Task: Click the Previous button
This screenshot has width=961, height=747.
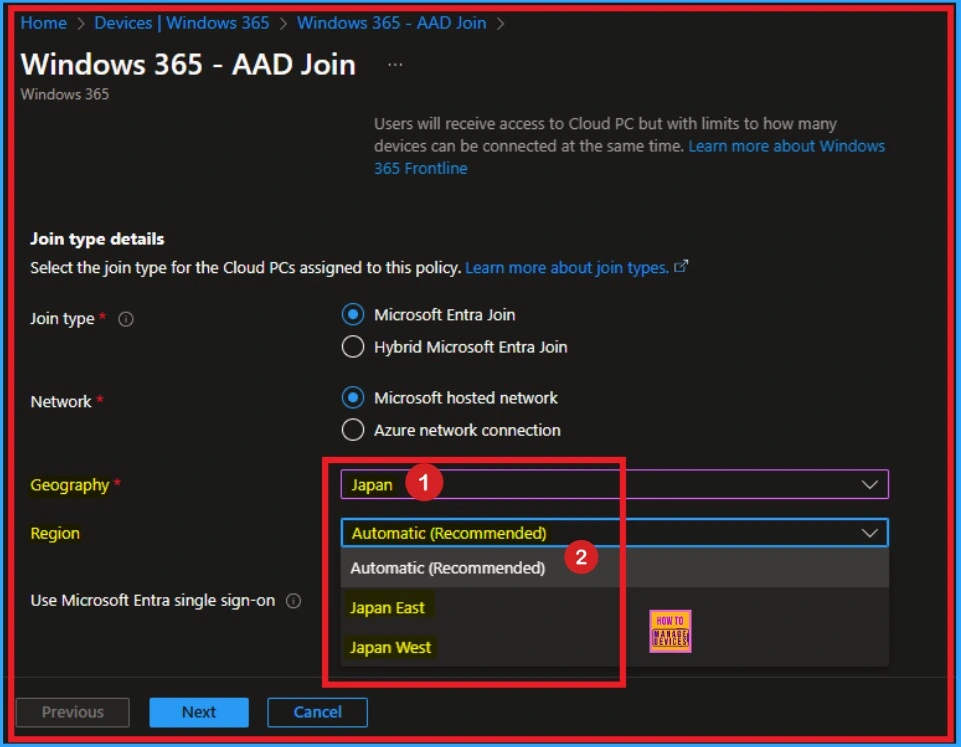Action: tap(73, 712)
